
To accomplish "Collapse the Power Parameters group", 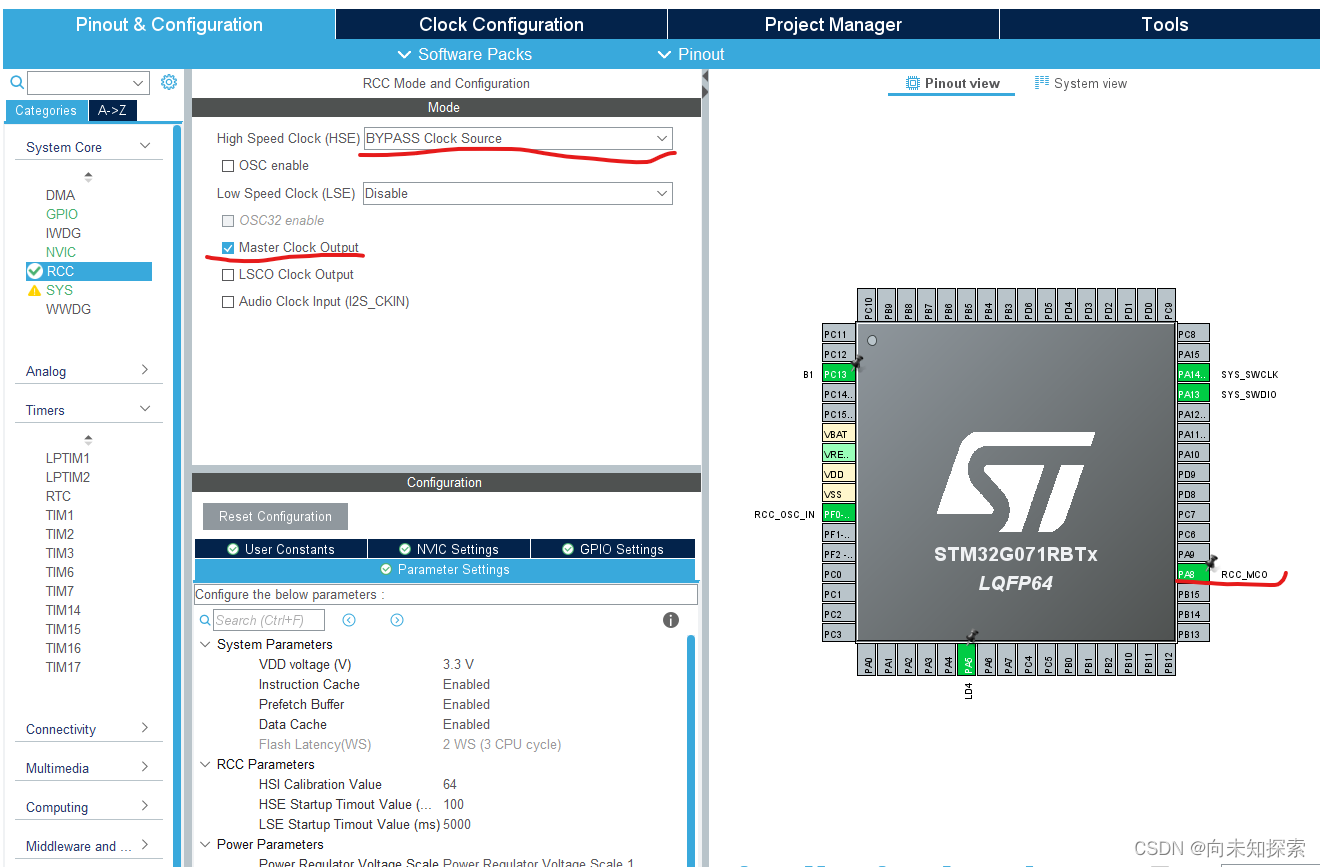I will (205, 845).
